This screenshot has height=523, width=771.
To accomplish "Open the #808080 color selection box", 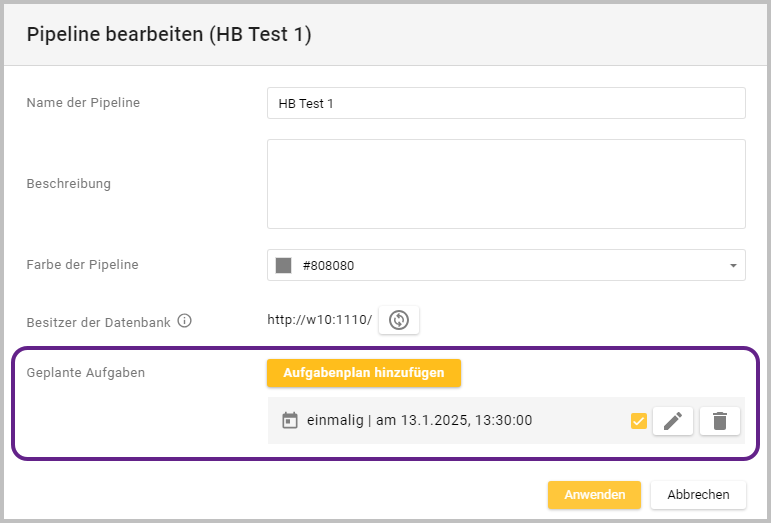I will tap(505, 266).
